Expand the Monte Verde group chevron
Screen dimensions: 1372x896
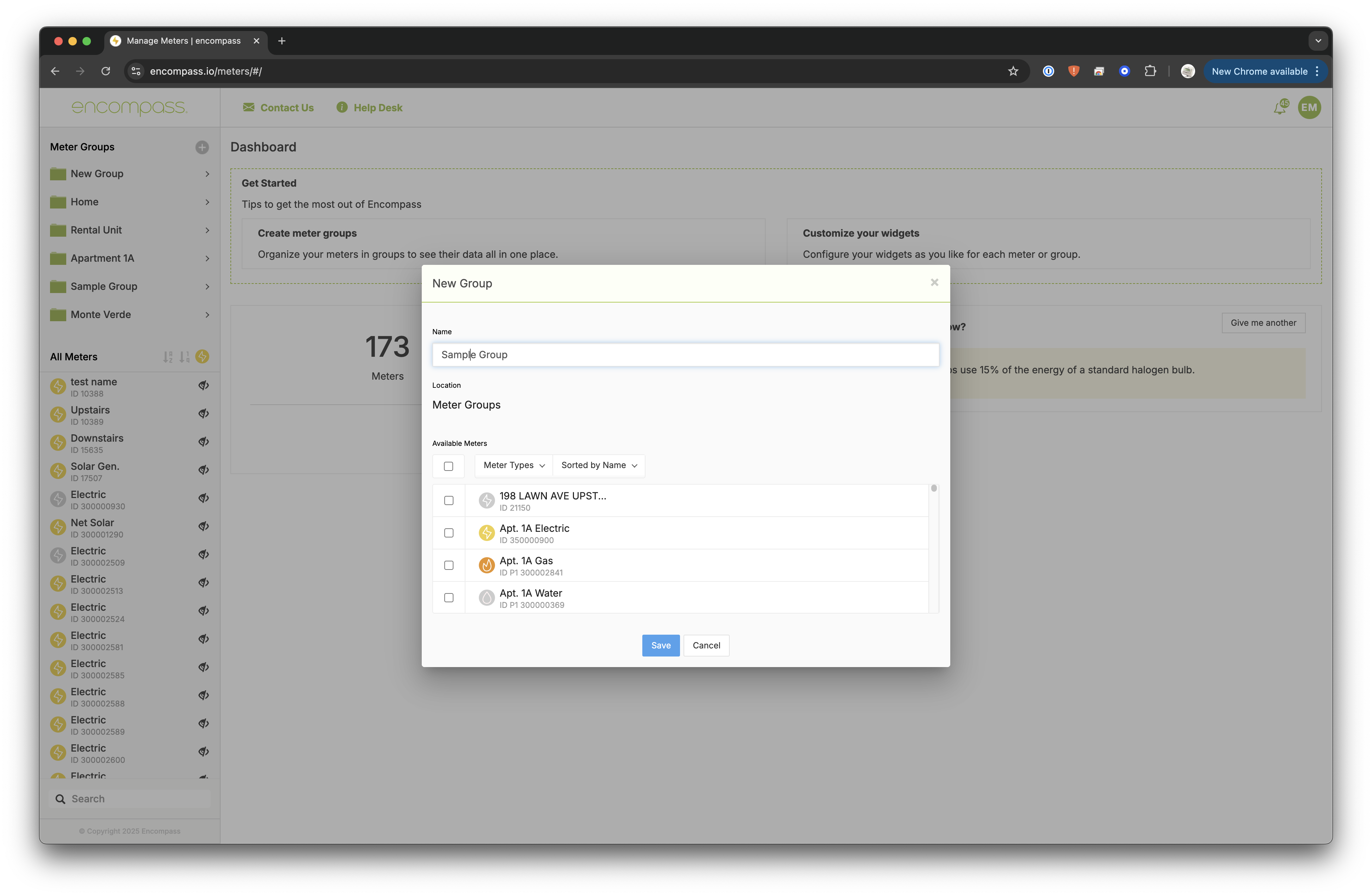pyautogui.click(x=207, y=315)
